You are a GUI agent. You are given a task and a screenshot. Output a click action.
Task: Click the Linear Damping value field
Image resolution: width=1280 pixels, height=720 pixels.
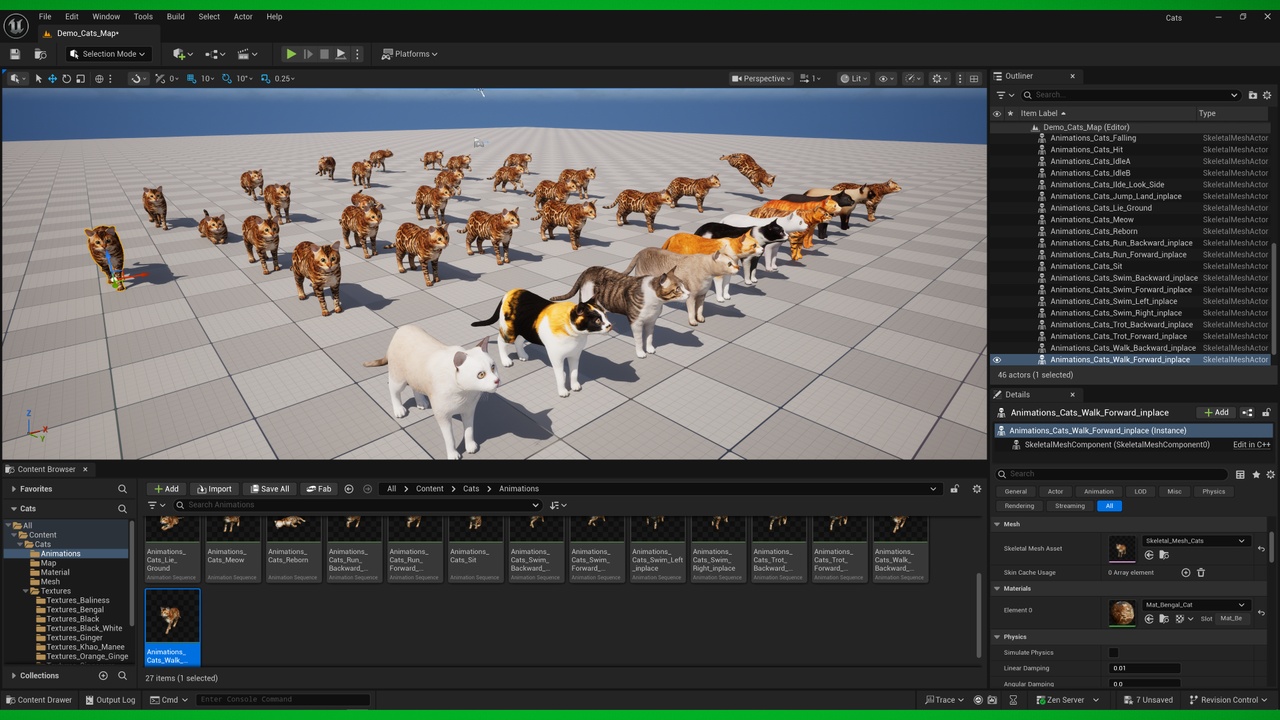point(1145,668)
